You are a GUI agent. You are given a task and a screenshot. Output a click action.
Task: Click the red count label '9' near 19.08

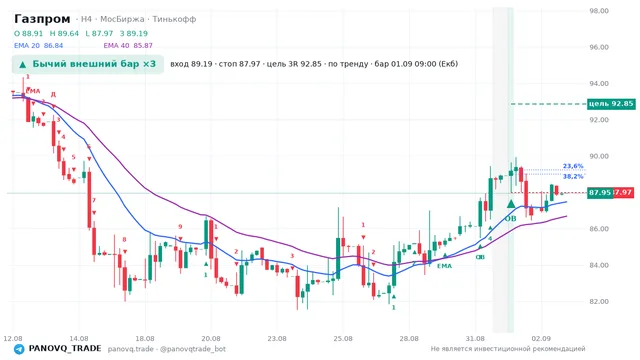[x=180, y=227]
